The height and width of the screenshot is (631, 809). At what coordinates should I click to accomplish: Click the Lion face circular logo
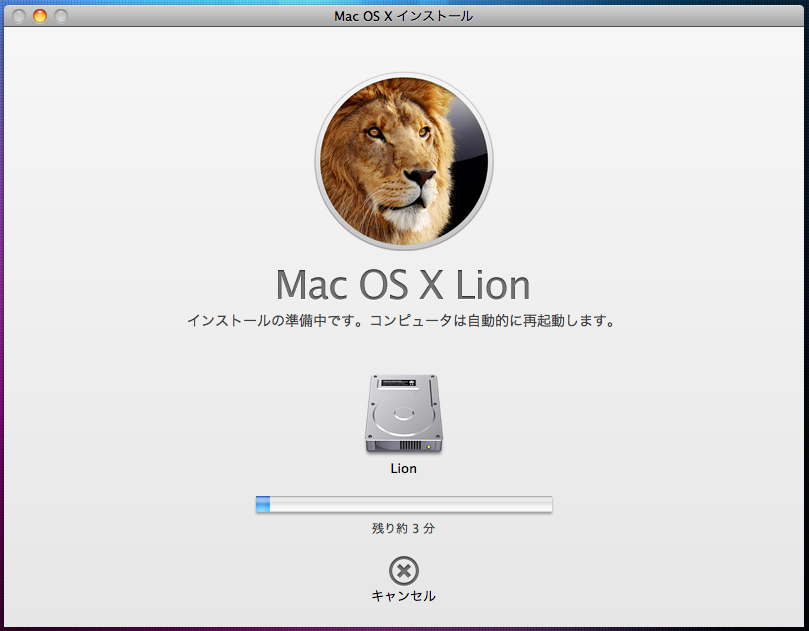coord(403,161)
